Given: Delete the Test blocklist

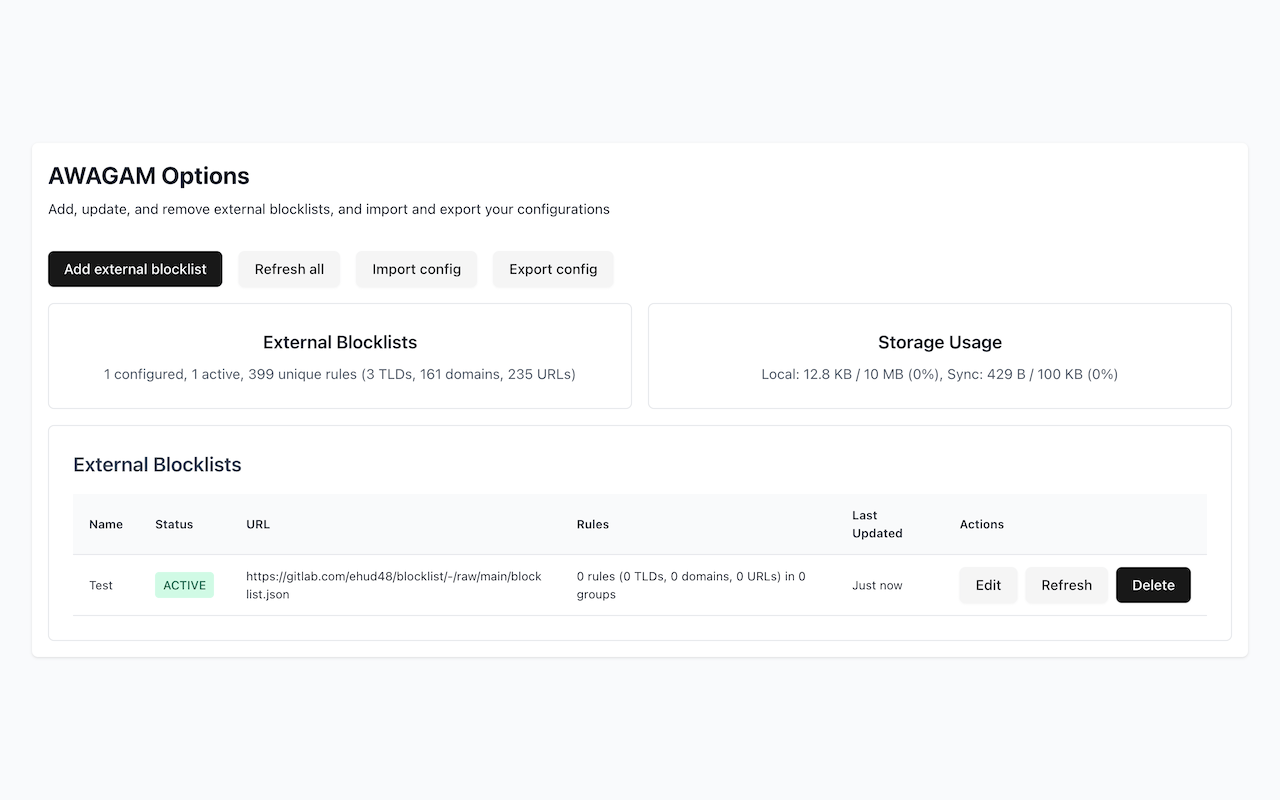Looking at the screenshot, I should (x=1153, y=585).
